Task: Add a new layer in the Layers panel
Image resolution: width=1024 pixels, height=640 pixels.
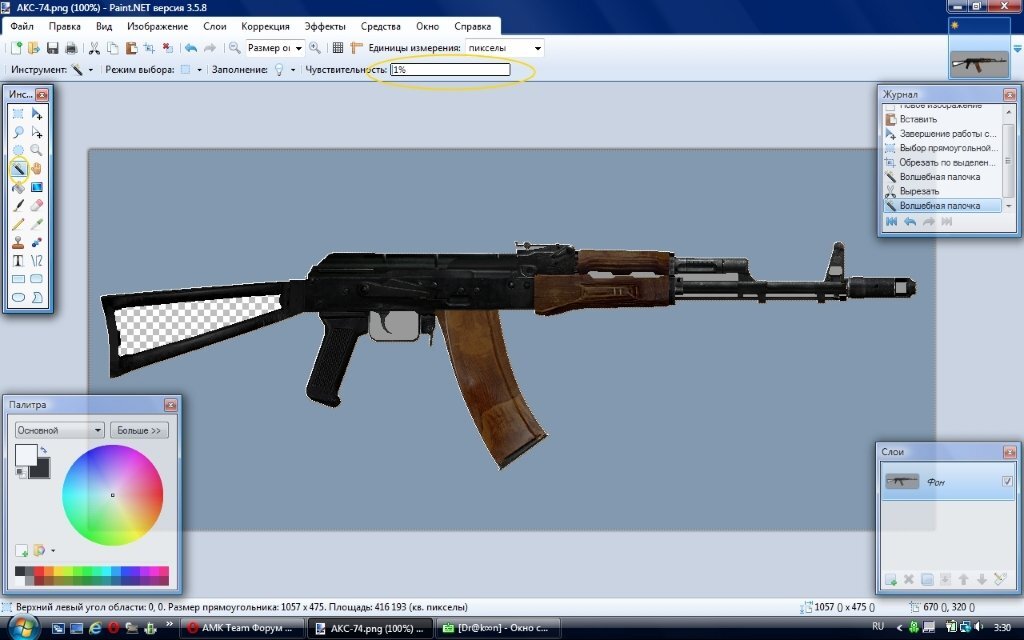Action: click(890, 579)
